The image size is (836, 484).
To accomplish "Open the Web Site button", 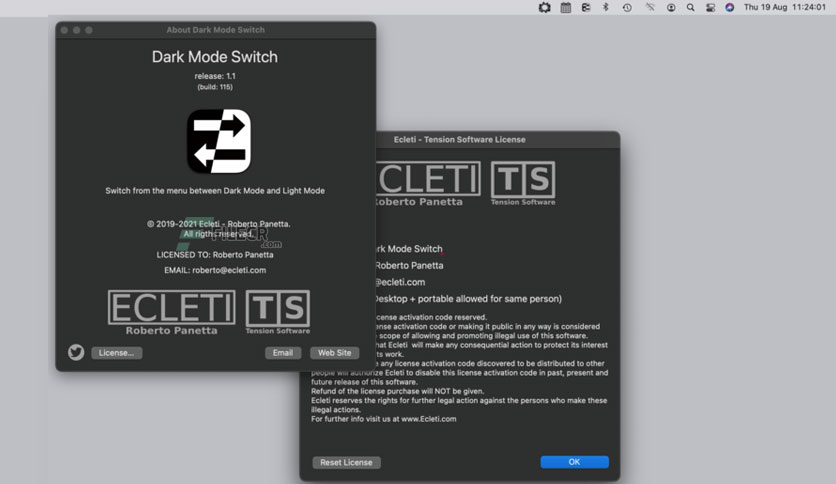I will (334, 353).
